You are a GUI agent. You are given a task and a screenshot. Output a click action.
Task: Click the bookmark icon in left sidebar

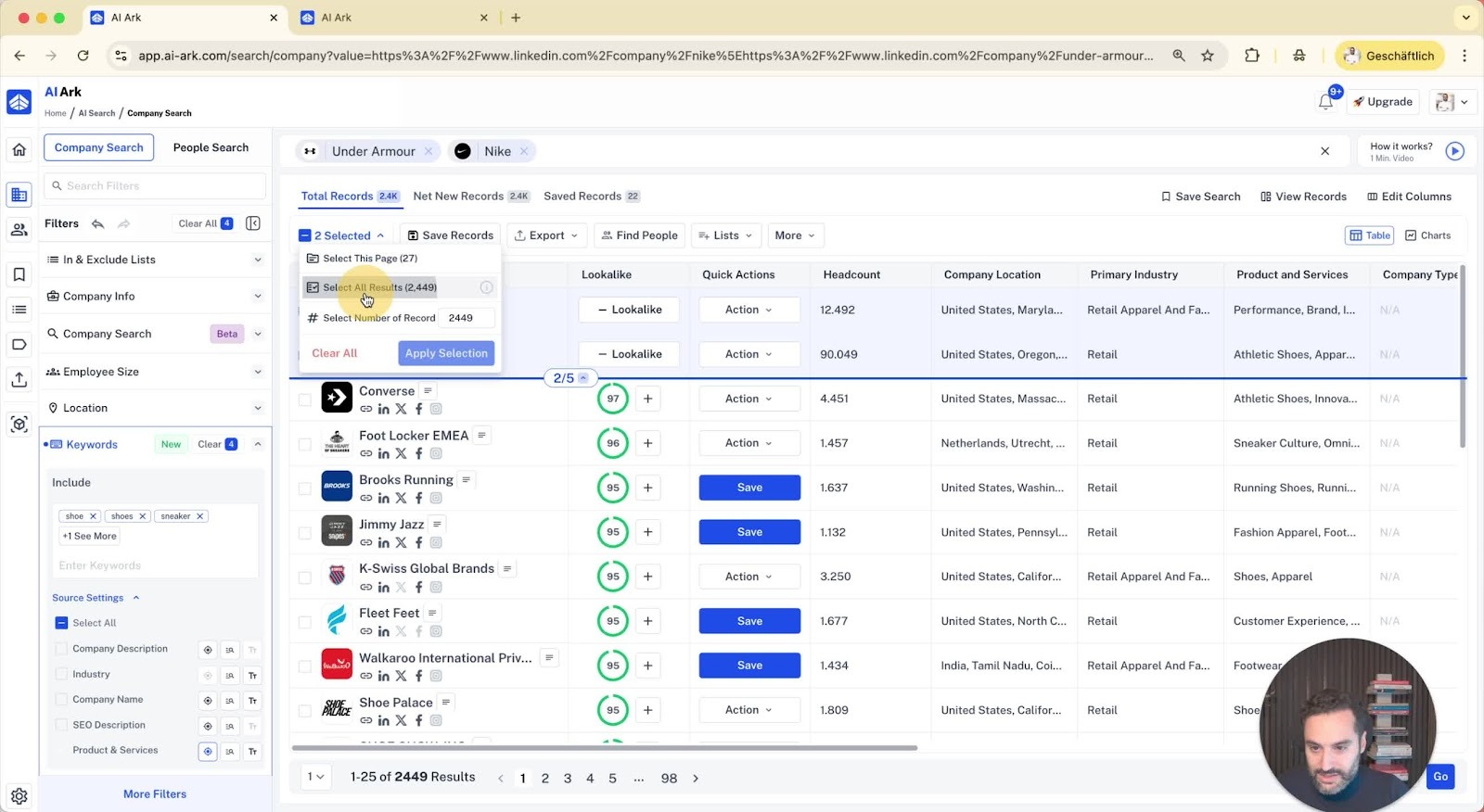pos(19,274)
